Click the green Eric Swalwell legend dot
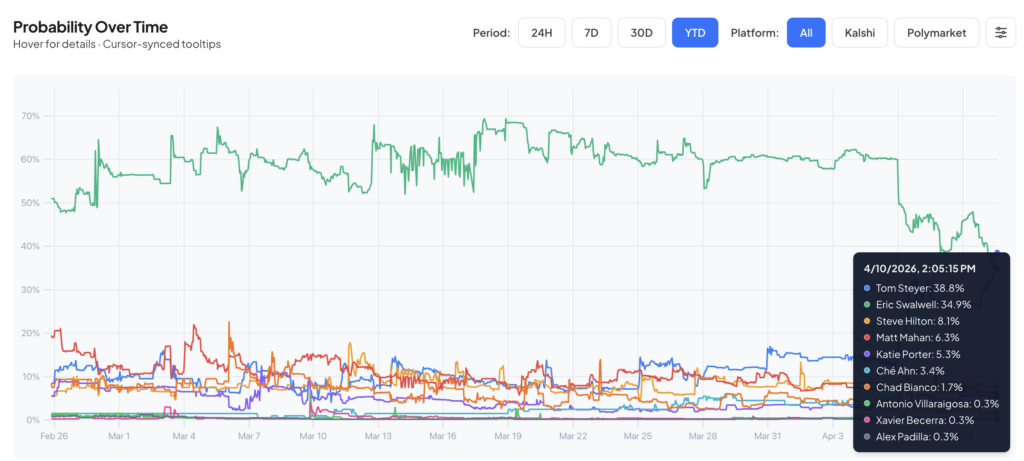Screen dimensions: 1024x461 click(x=866, y=303)
